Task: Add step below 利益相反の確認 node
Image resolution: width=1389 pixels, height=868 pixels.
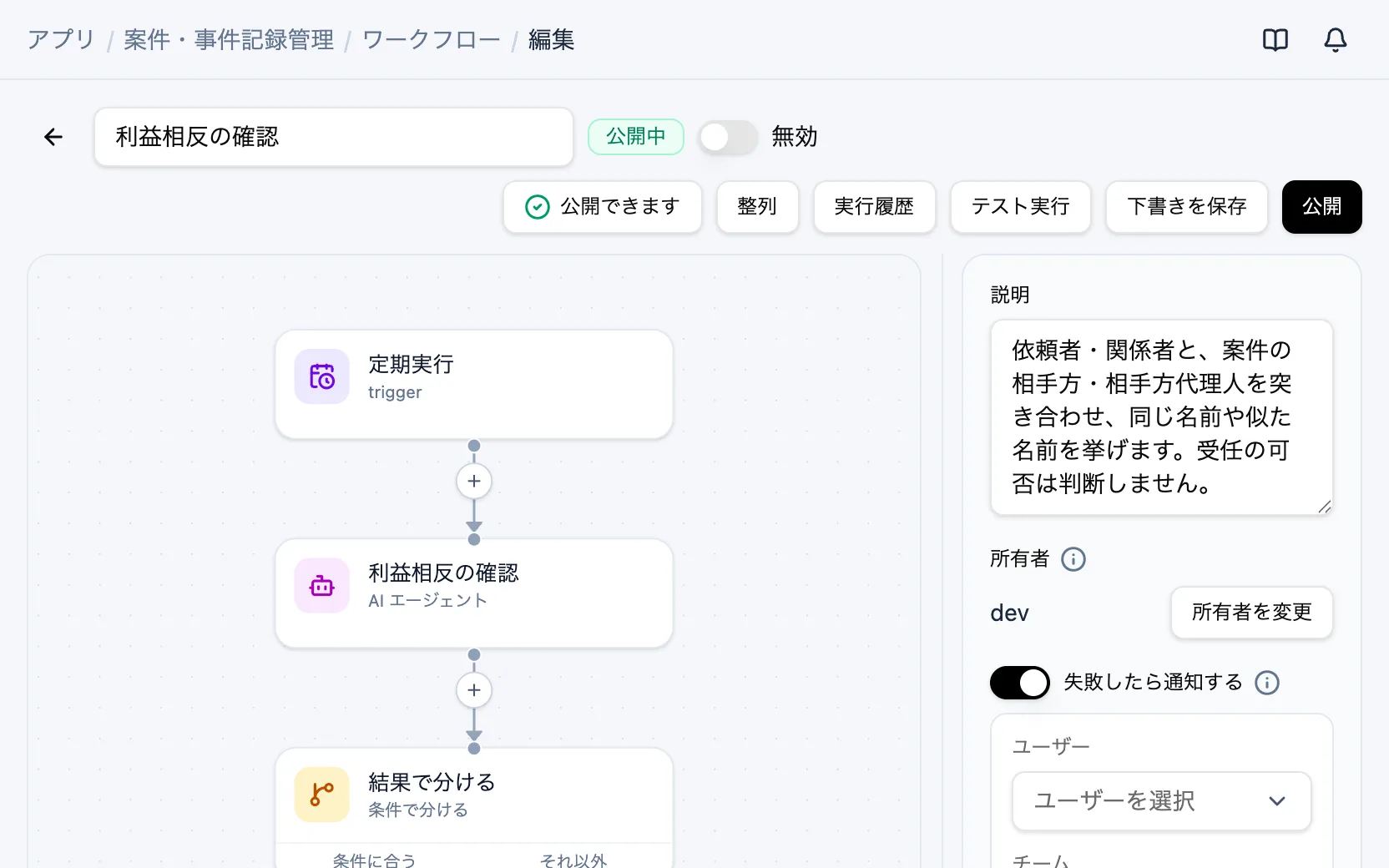Action: click(474, 690)
